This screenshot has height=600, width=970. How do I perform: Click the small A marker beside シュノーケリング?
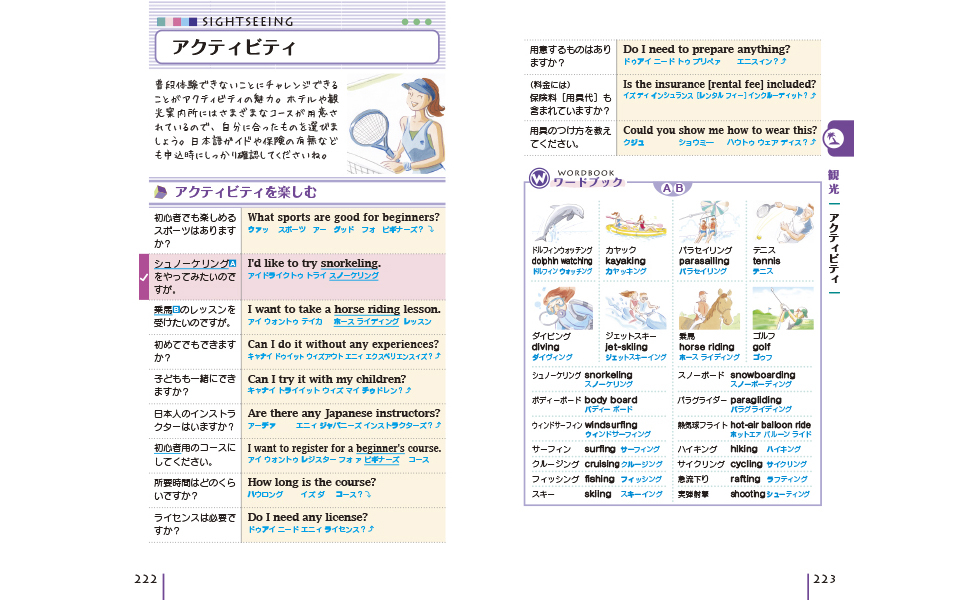tap(233, 264)
